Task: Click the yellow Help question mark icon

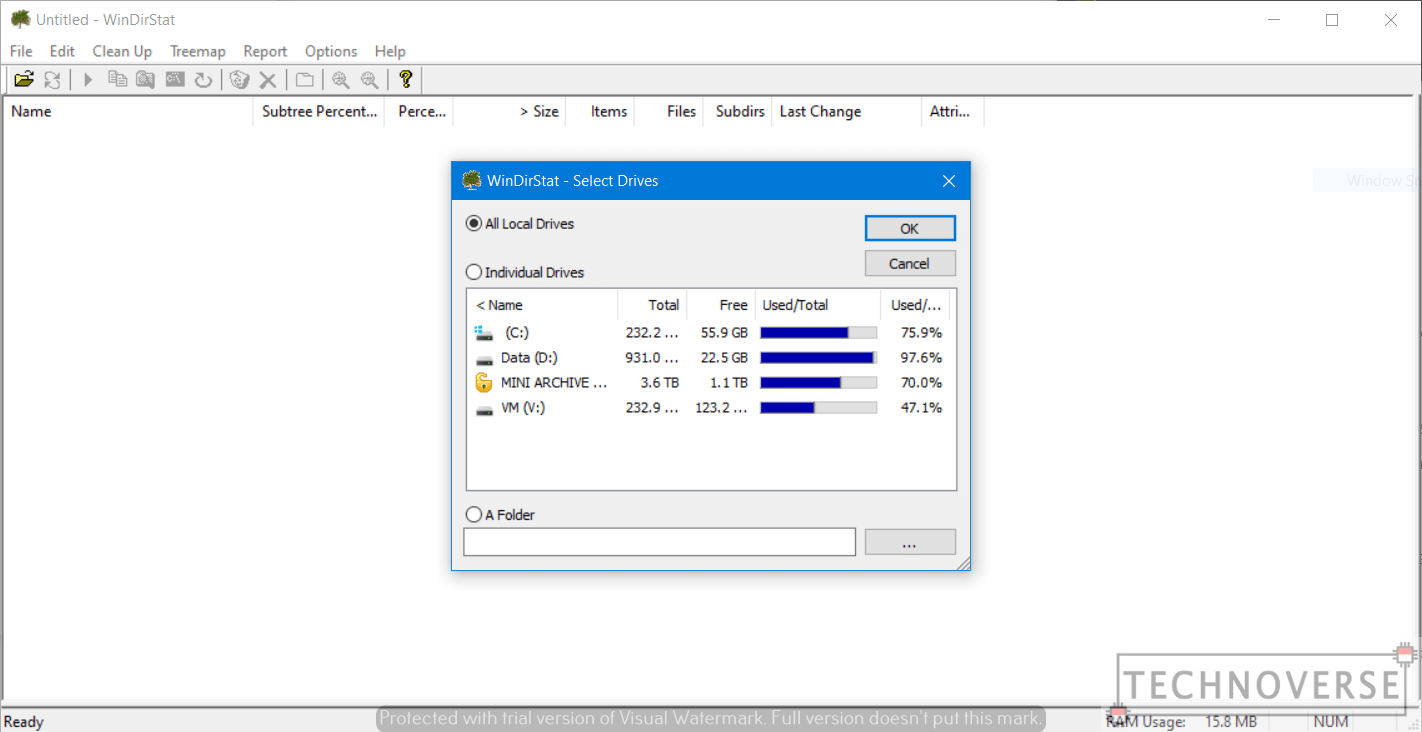Action: (405, 80)
